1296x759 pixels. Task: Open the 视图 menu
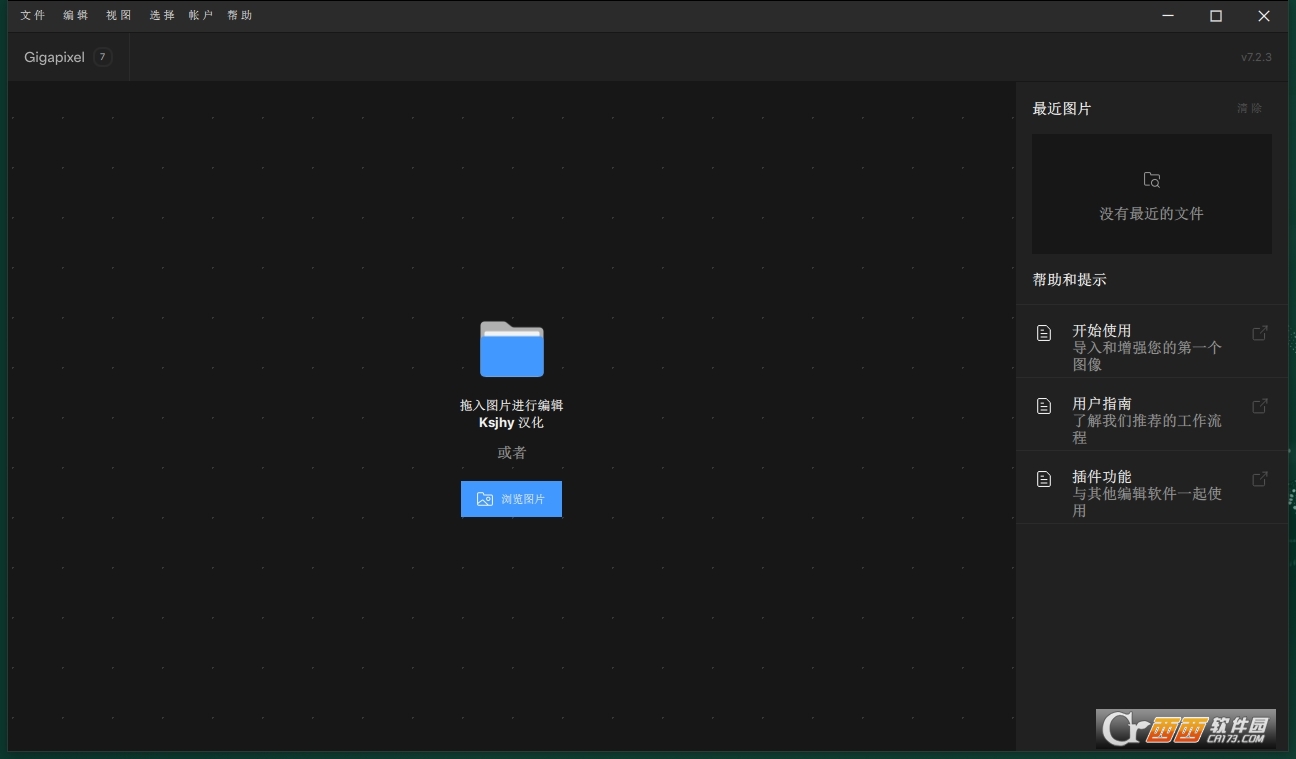(119, 15)
